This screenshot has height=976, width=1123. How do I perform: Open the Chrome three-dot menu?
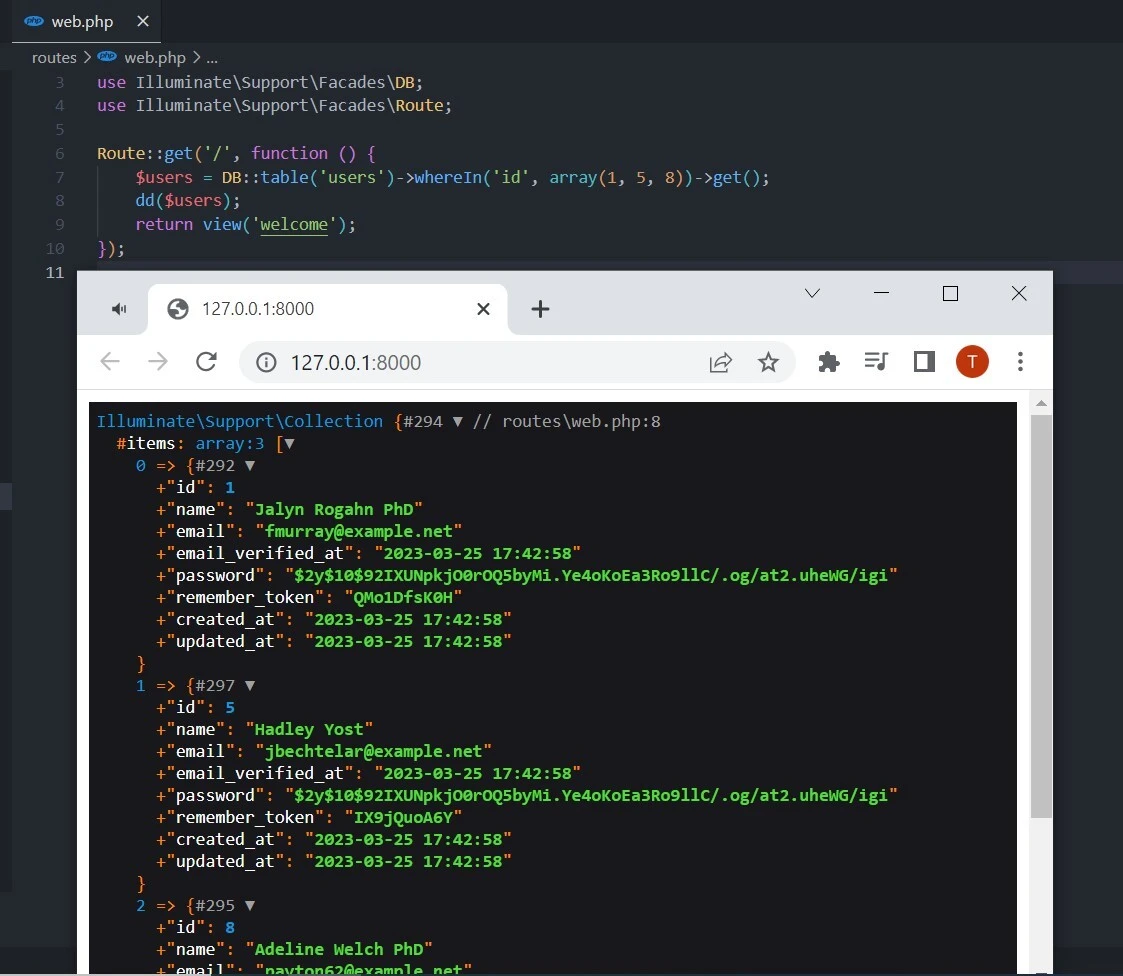[x=1020, y=362]
